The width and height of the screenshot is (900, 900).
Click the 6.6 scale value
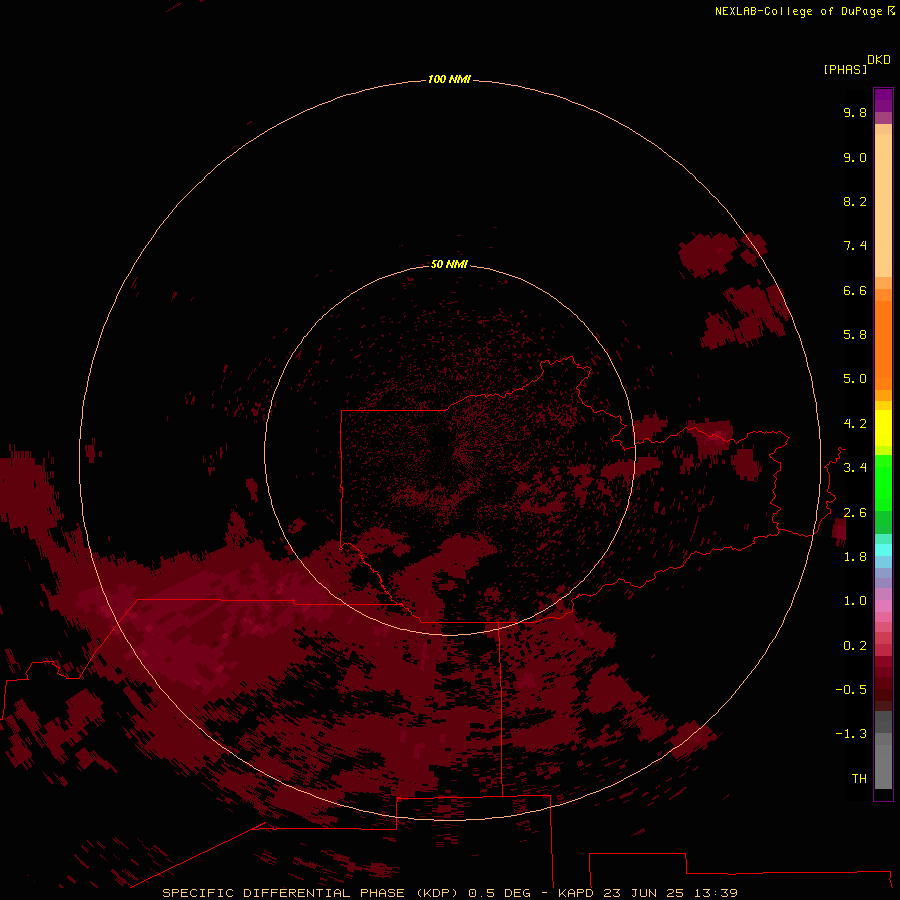[855, 290]
